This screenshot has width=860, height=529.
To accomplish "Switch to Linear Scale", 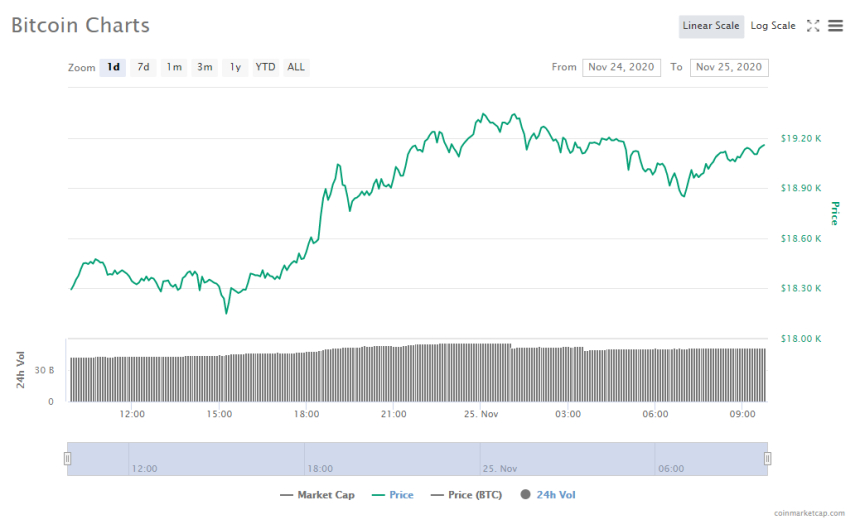I will click(711, 26).
